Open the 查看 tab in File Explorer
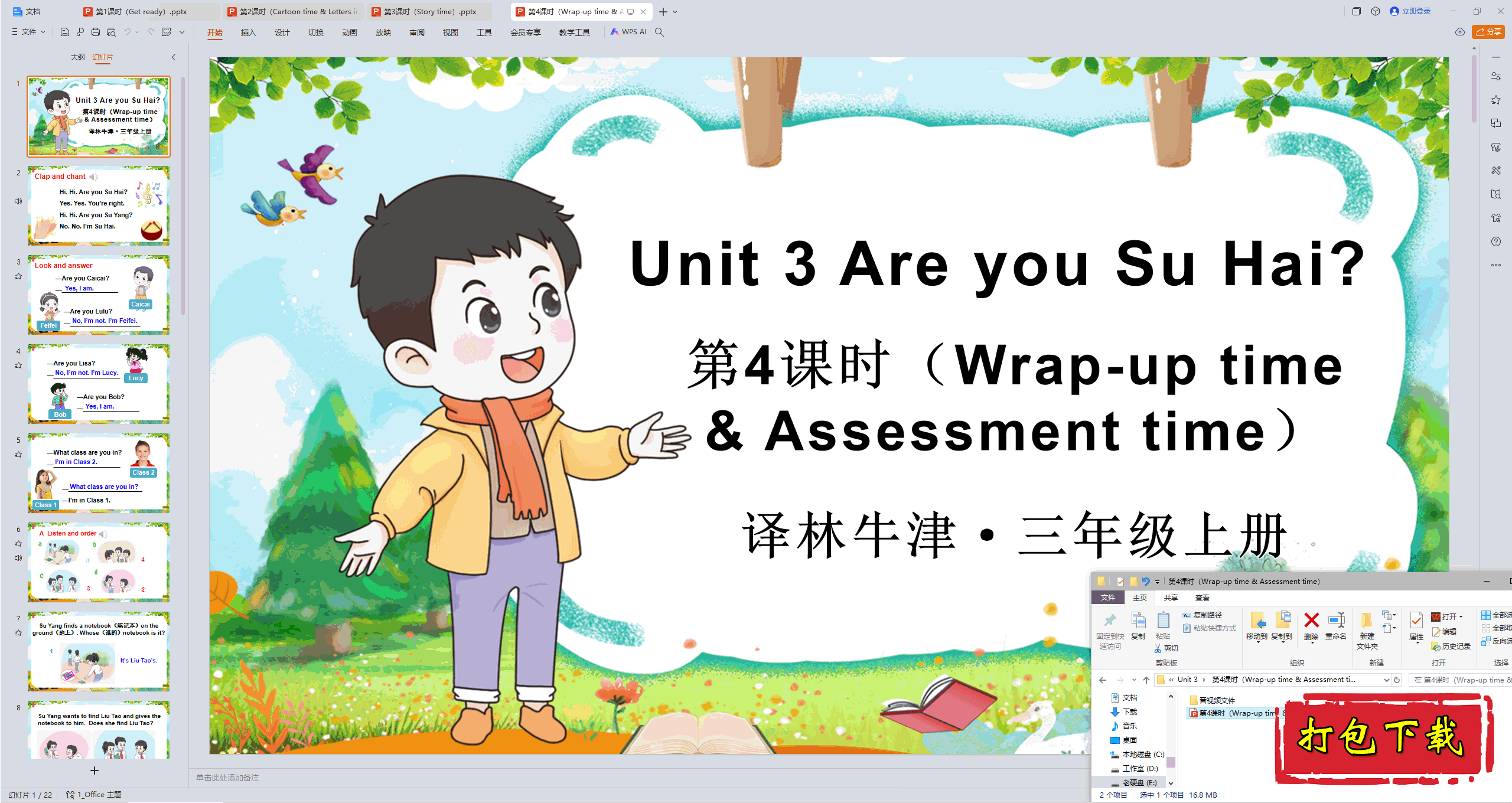1512x803 pixels. click(x=1203, y=598)
